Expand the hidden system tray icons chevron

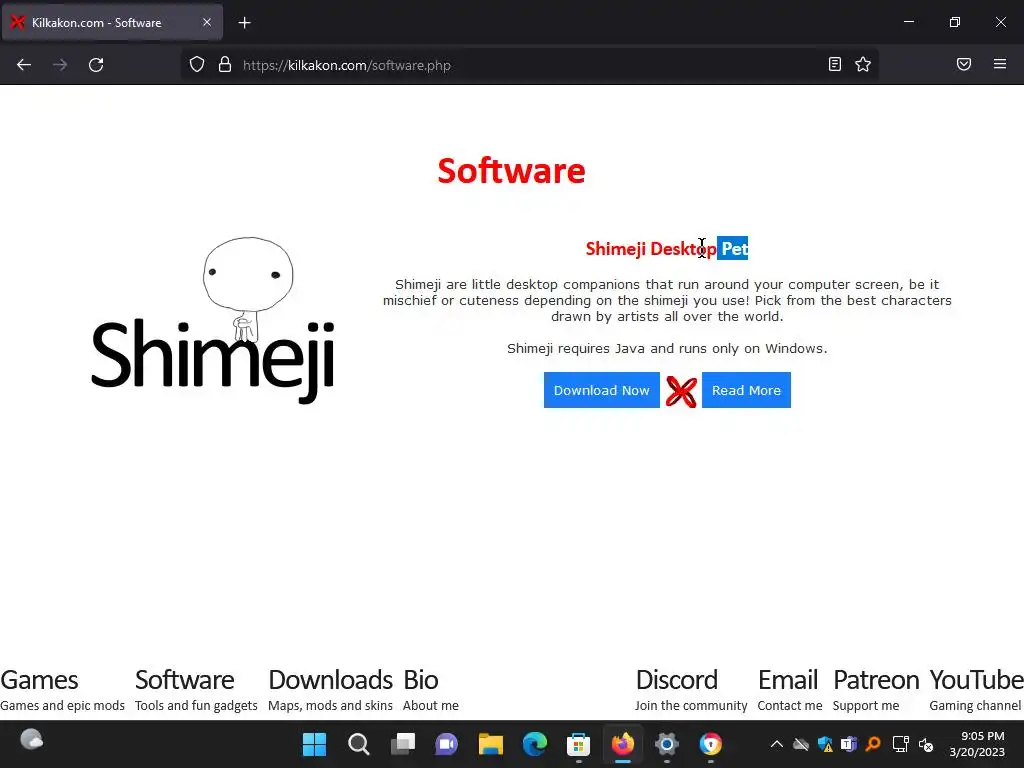[x=776, y=744]
